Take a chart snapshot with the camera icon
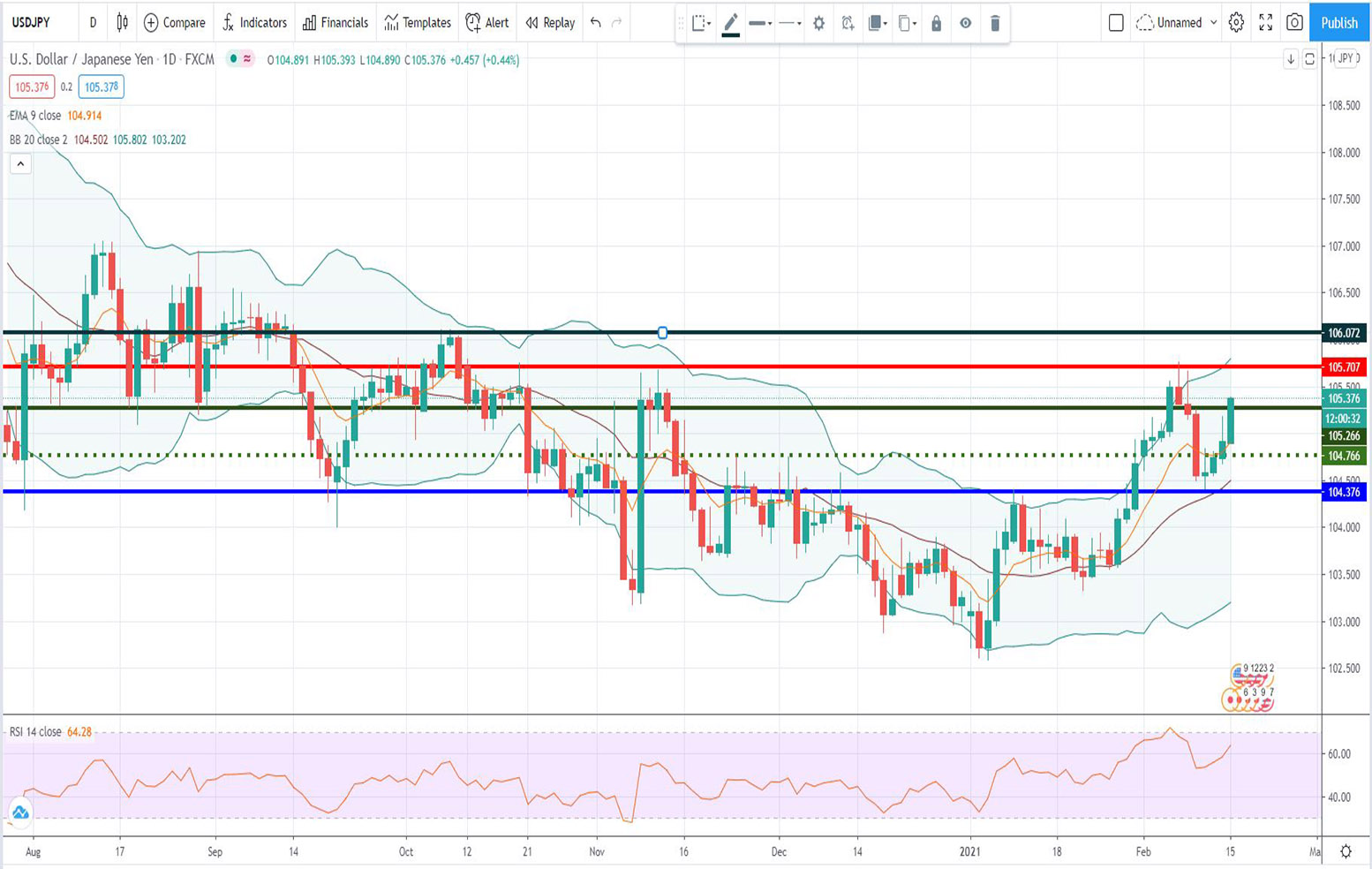Viewport: 1372px width, 869px height. coord(1294,23)
